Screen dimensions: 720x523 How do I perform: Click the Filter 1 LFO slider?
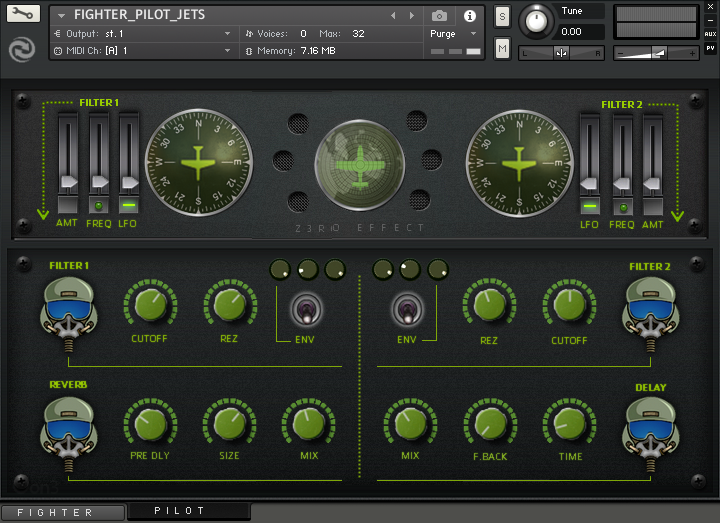pyautogui.click(x=129, y=154)
